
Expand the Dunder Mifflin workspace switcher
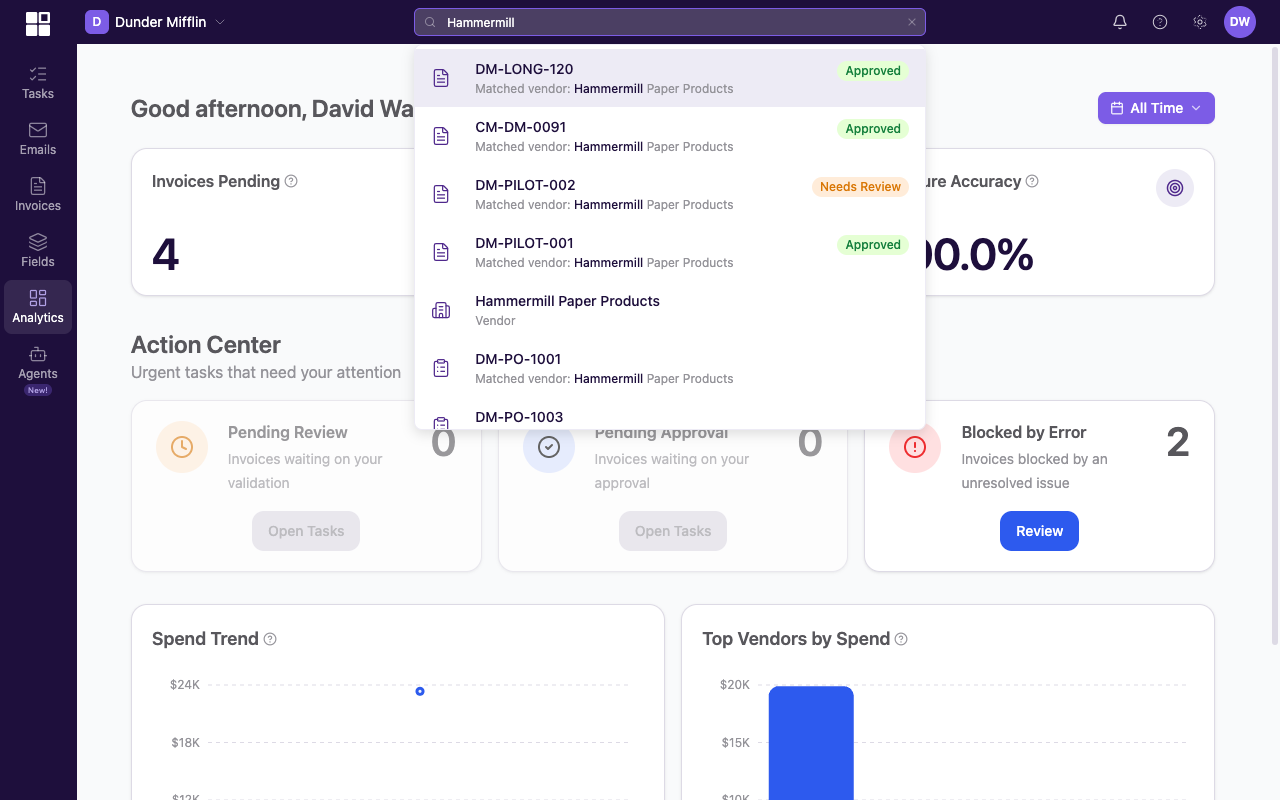pyautogui.click(x=155, y=22)
